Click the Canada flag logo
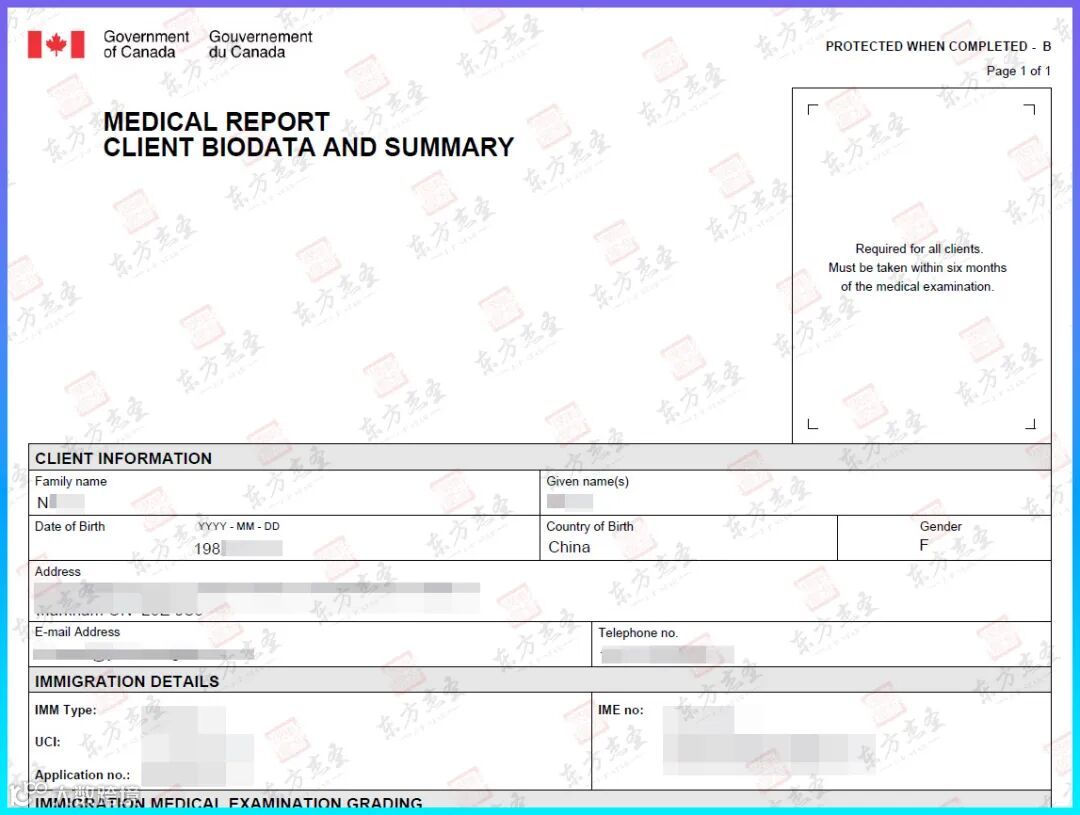This screenshot has height=815, width=1080. pyautogui.click(x=56, y=45)
